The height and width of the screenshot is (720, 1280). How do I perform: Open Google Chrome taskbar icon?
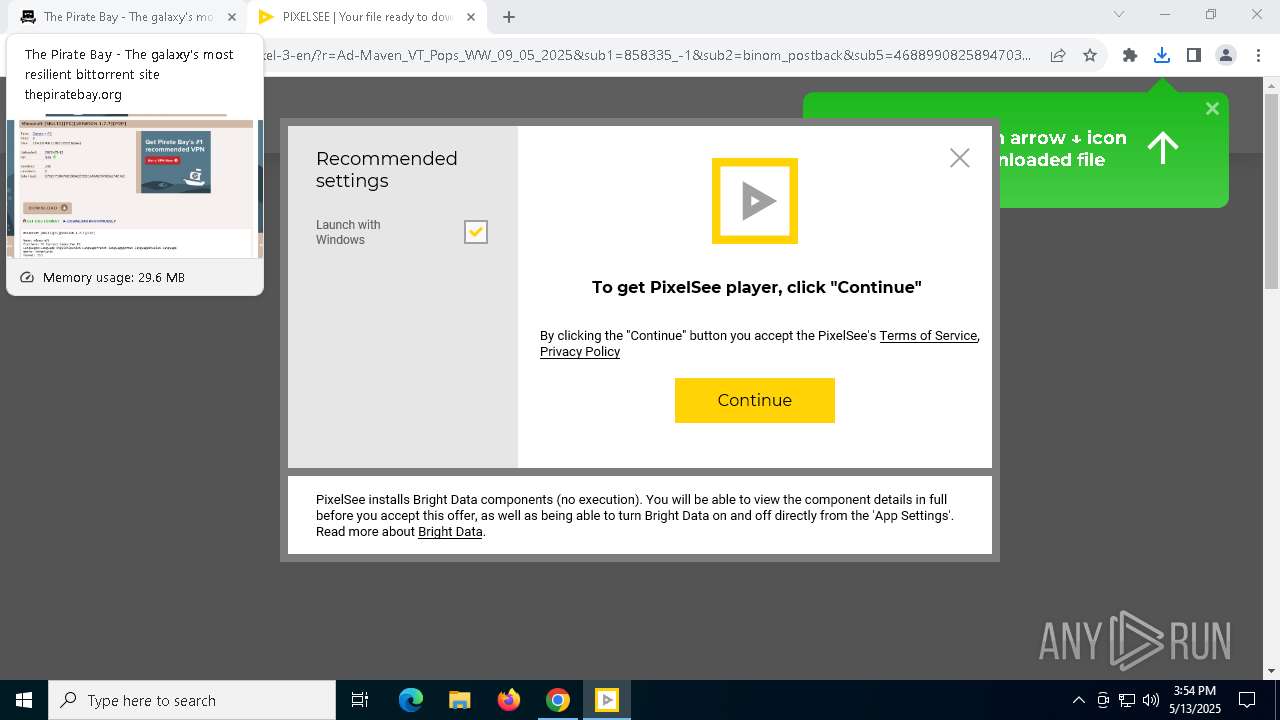coord(558,700)
